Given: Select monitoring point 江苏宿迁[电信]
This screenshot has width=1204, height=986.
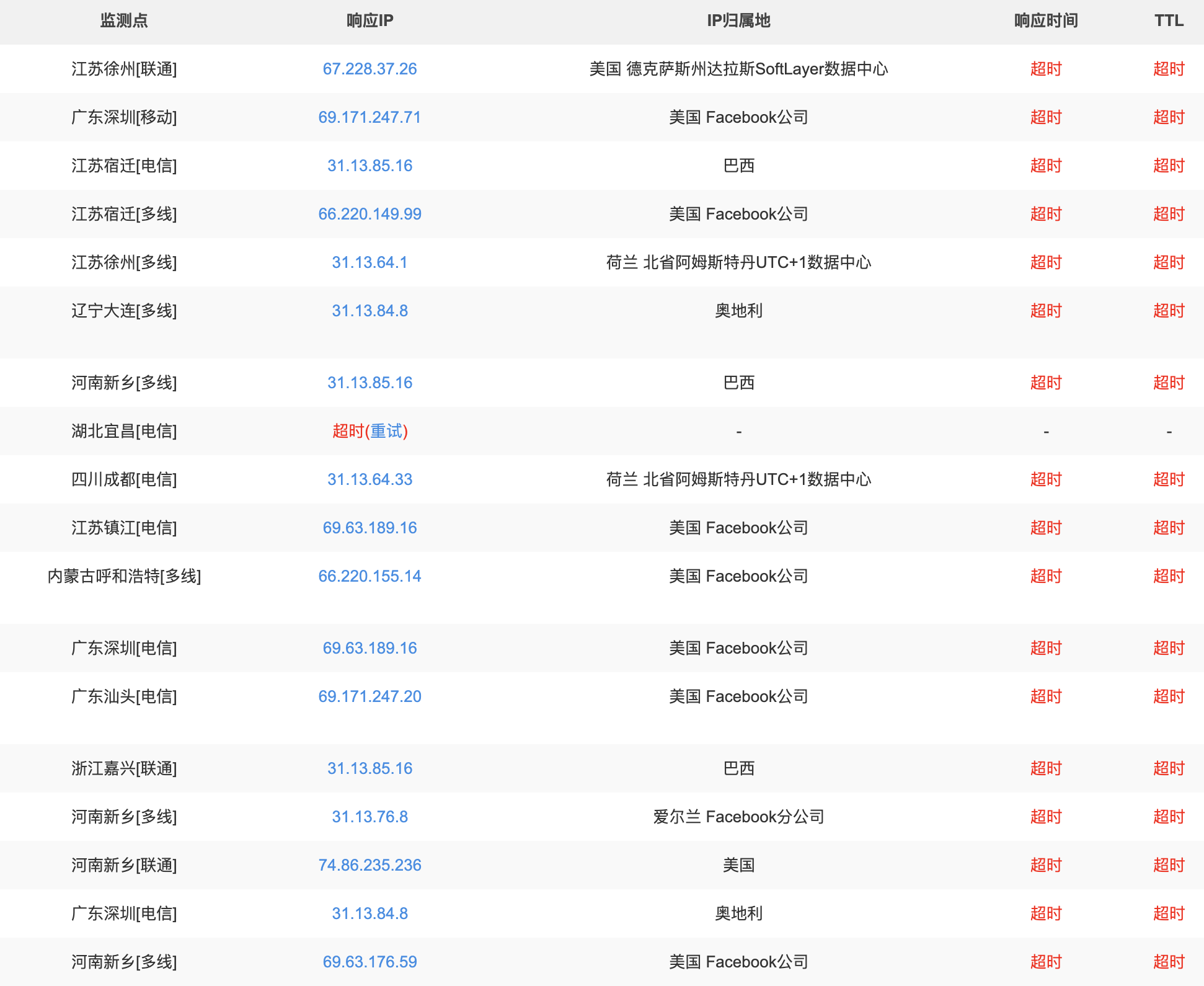Looking at the screenshot, I should coord(124,166).
